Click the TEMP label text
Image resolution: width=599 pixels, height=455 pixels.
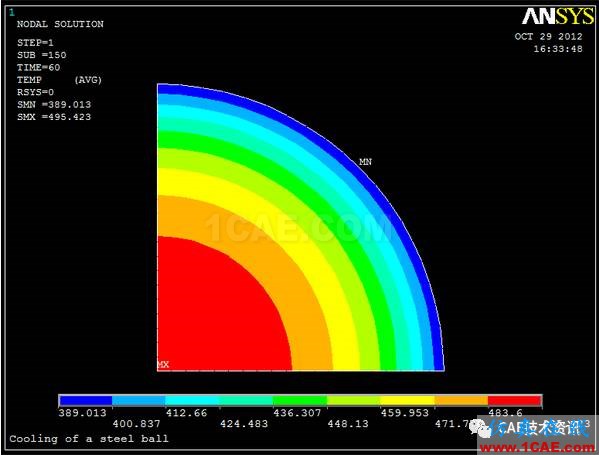click(29, 80)
